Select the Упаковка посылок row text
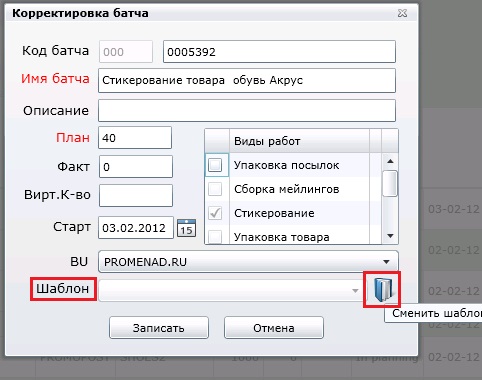The image size is (482, 380). click(x=286, y=165)
